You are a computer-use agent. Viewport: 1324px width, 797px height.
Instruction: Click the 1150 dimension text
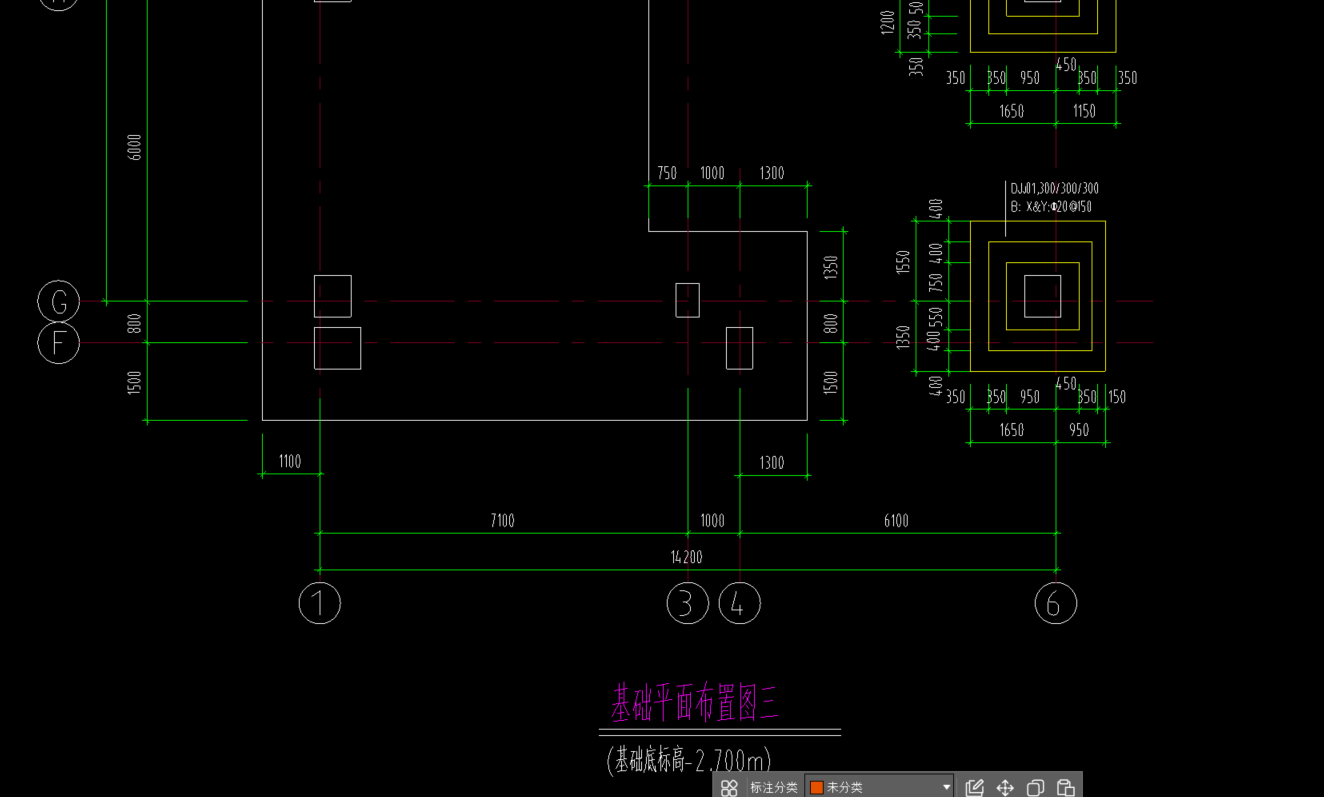pos(1084,112)
